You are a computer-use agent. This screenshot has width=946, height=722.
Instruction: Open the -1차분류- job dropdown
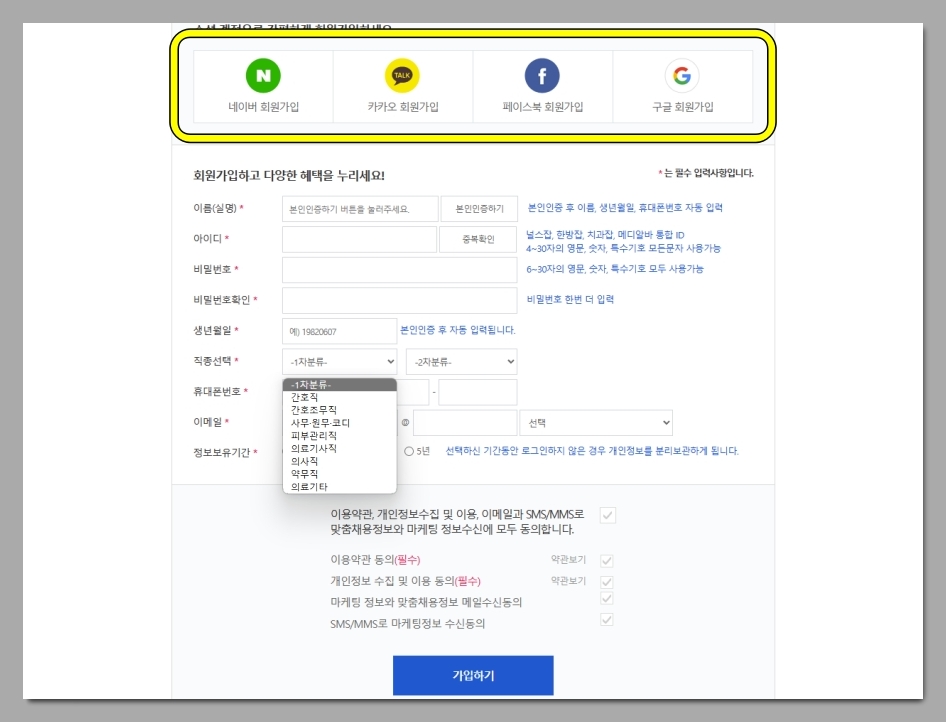[340, 362]
